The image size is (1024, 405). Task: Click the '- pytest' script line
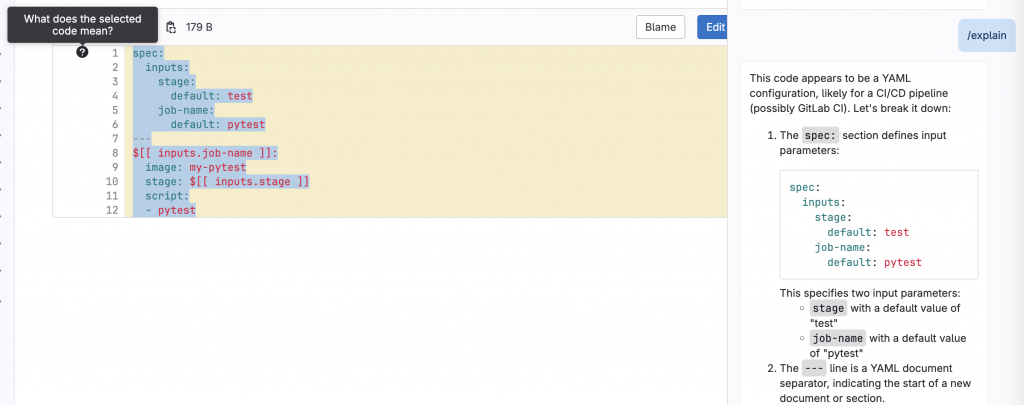[x=170, y=210]
